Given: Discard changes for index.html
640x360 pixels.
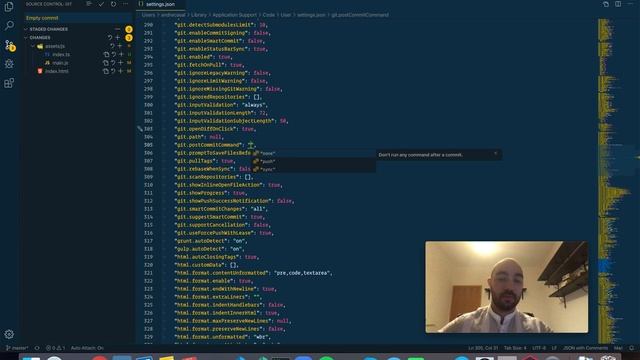Looking at the screenshot, I should 113,71.
